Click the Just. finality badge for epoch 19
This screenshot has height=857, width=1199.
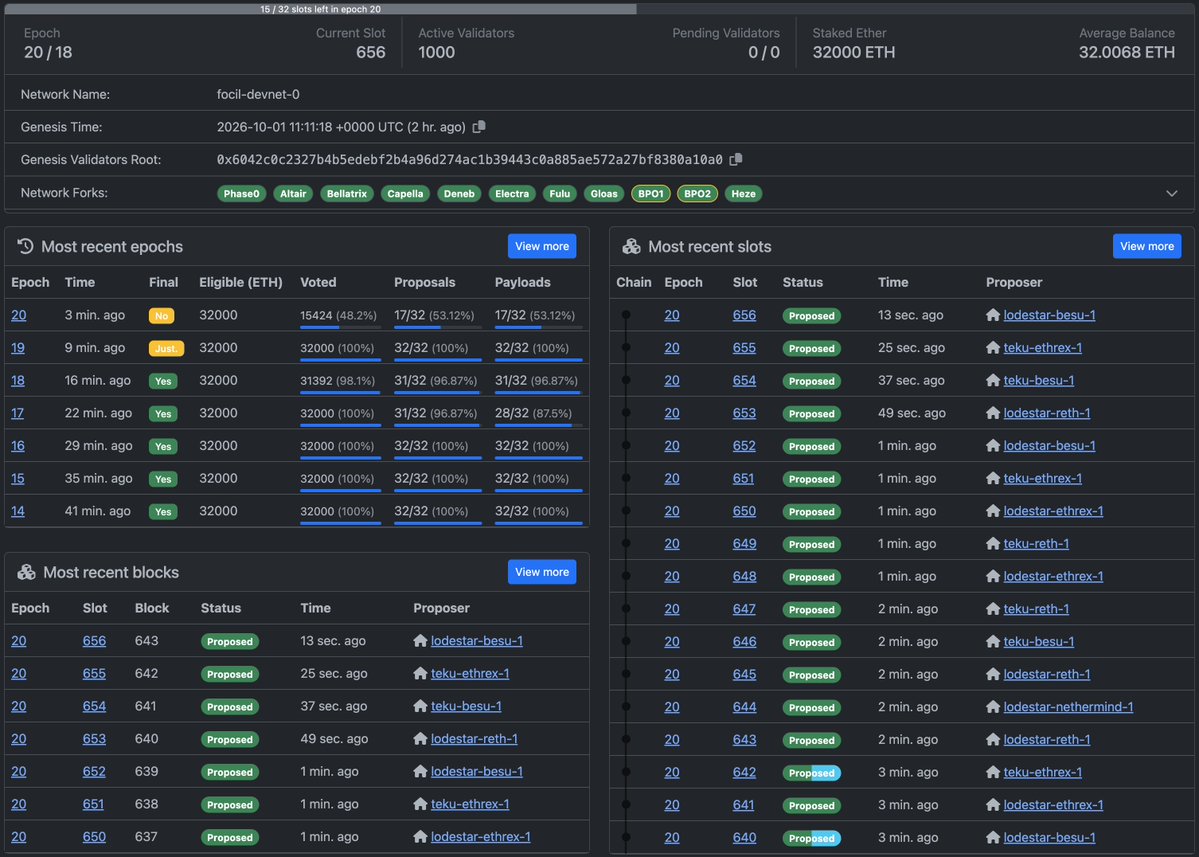tap(166, 349)
